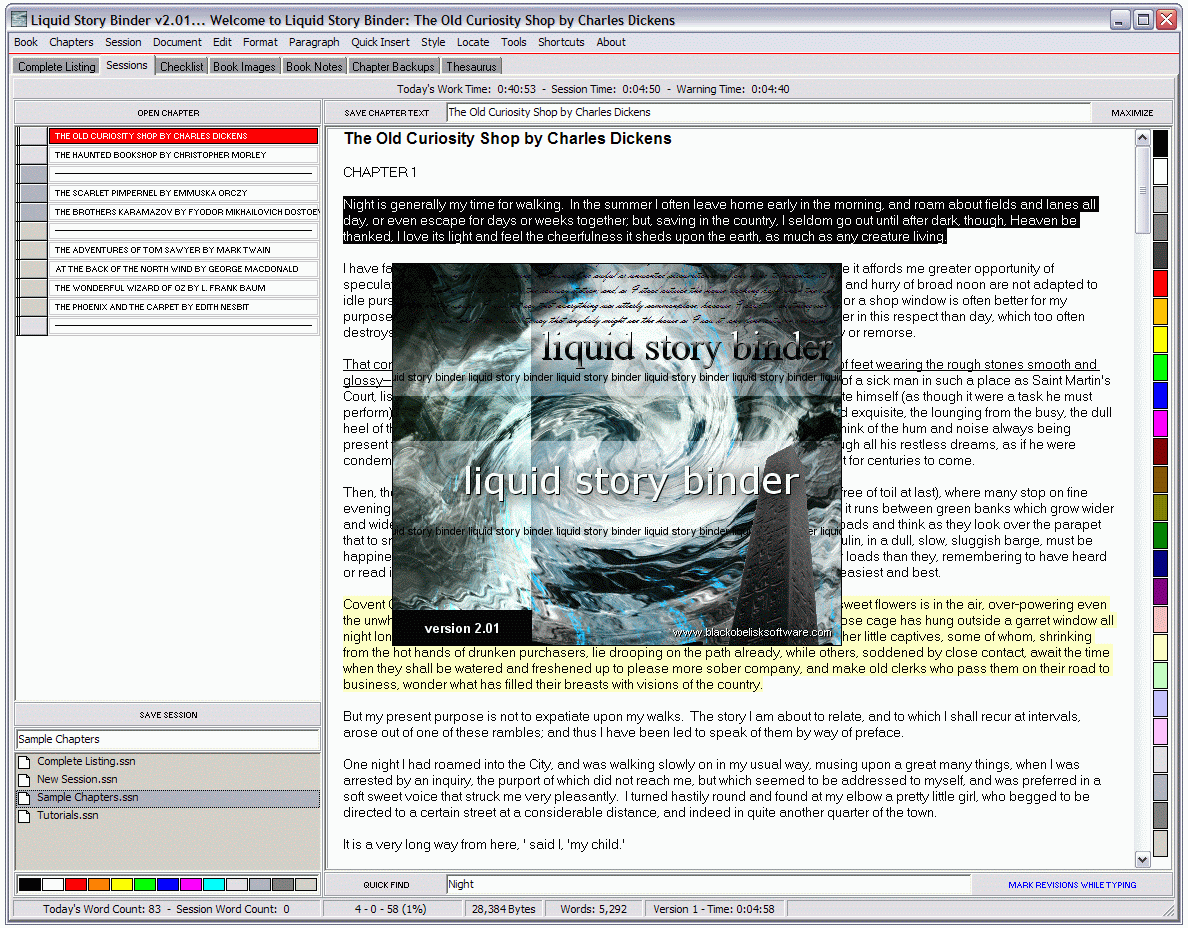1188x928 pixels.
Task: Switch to the Thesaurus tab
Action: (x=471, y=67)
